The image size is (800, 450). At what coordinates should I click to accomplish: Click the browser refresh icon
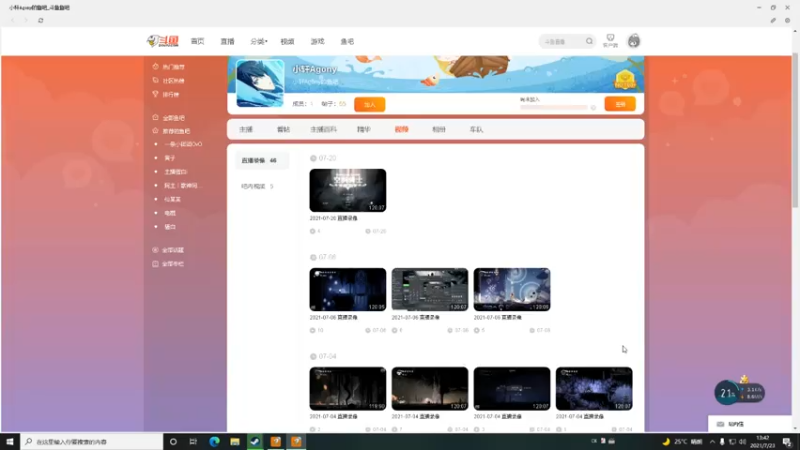[41, 20]
